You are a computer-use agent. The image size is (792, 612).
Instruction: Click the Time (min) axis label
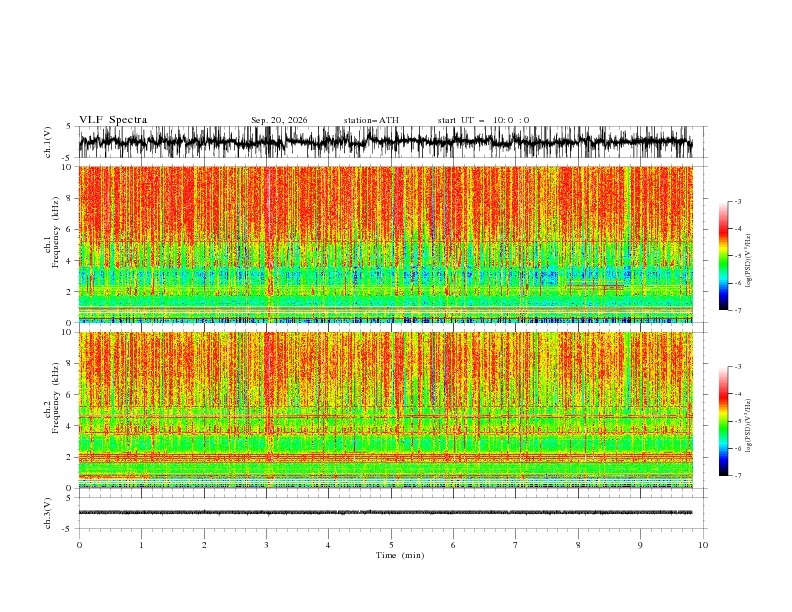400,555
